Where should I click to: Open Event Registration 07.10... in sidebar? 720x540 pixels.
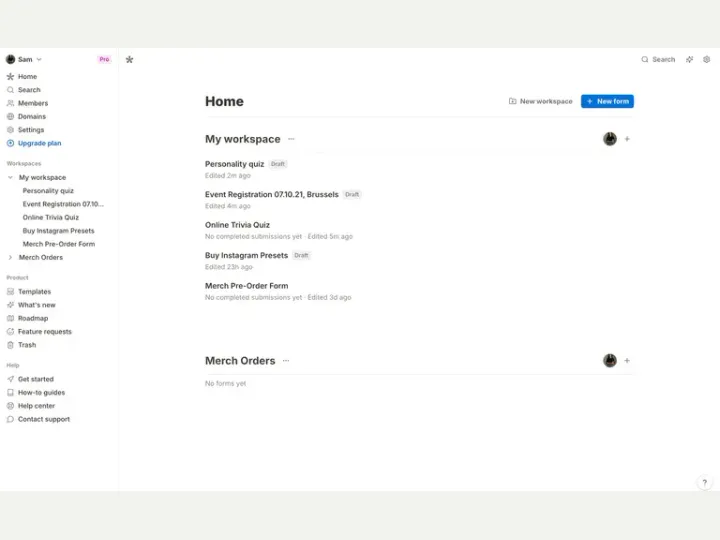coord(63,204)
